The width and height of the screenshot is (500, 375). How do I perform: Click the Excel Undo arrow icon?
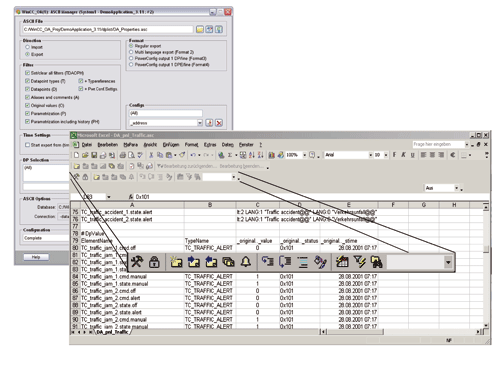[x=193, y=155]
